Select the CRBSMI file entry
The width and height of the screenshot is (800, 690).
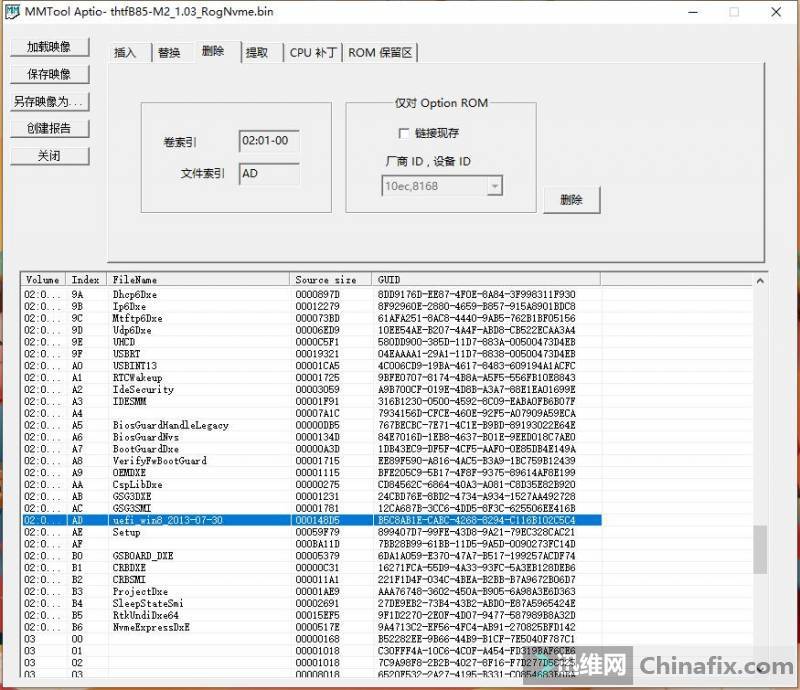tap(311, 580)
